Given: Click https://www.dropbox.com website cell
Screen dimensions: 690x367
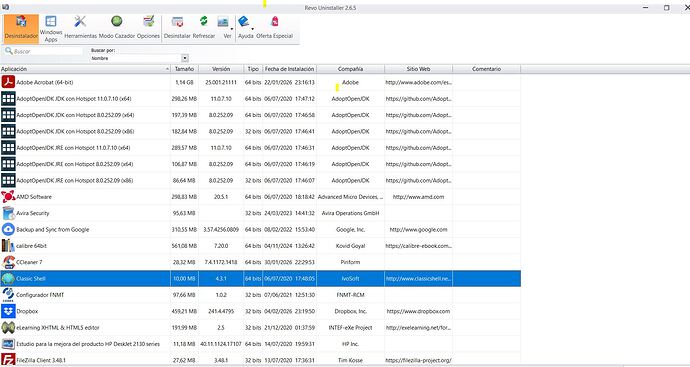Looking at the screenshot, I should 418,311.
